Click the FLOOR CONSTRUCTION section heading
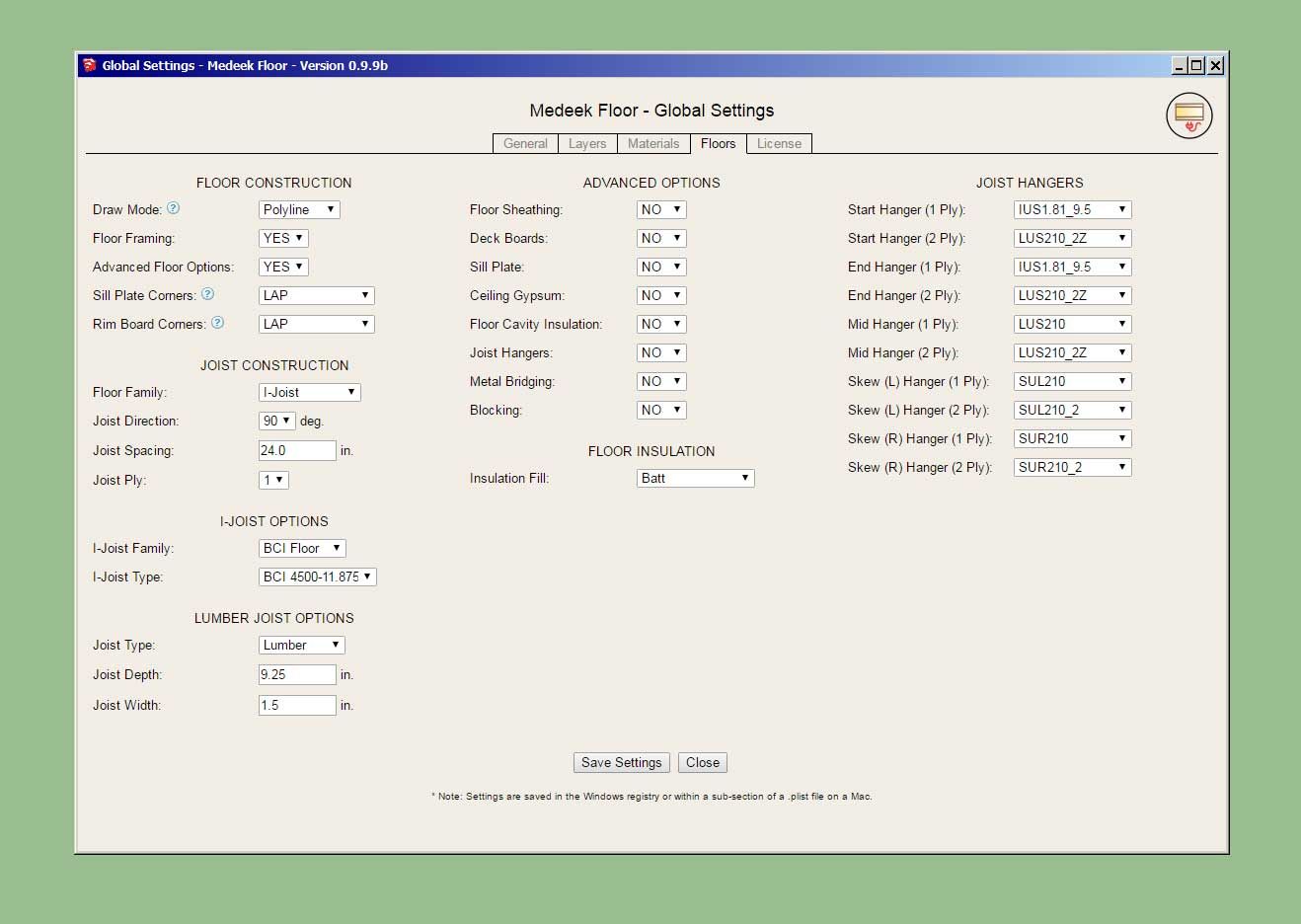The image size is (1301, 924). point(273,183)
